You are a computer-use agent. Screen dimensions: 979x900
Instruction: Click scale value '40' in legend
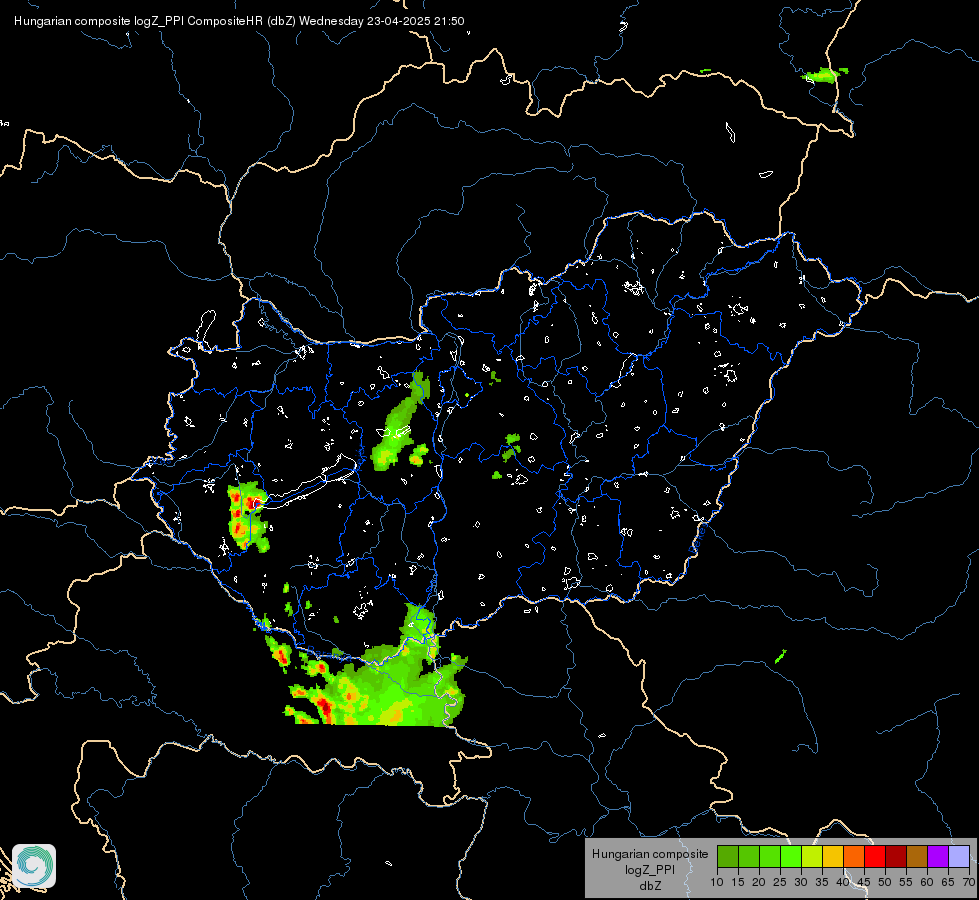tap(843, 882)
